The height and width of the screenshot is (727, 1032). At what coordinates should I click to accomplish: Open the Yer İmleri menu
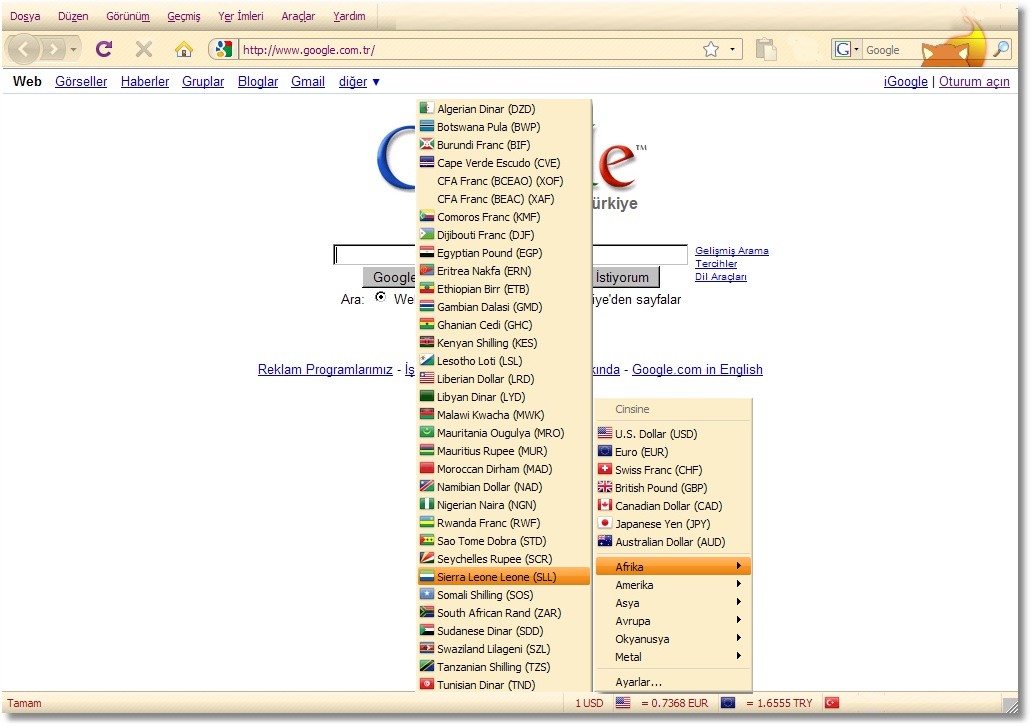241,16
